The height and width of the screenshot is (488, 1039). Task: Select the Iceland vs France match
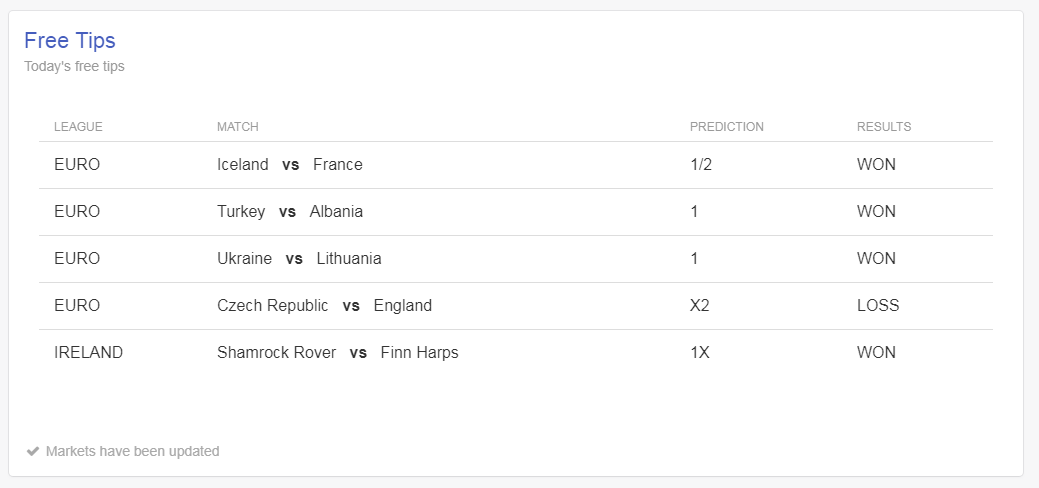click(x=290, y=164)
